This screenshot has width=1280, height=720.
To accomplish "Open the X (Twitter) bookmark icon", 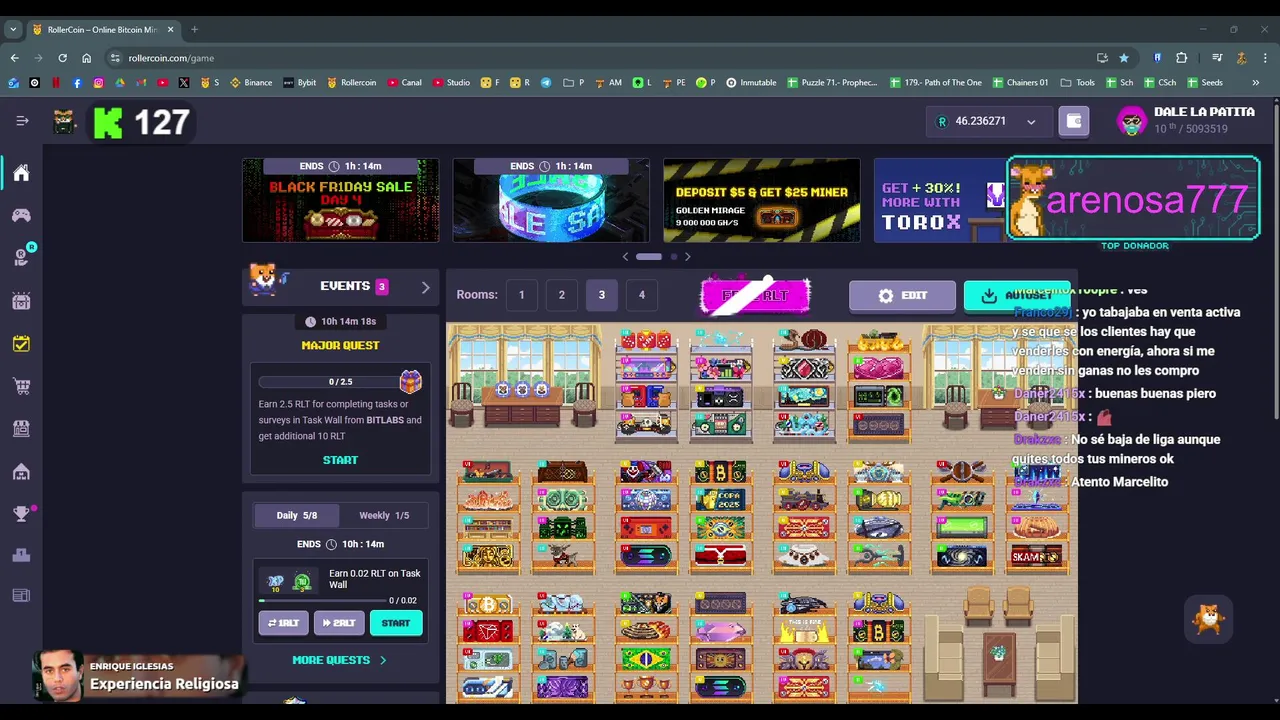I will (x=183, y=83).
